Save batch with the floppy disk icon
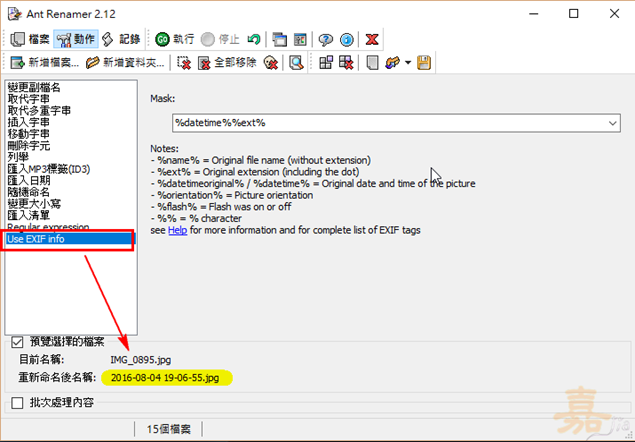 [x=424, y=63]
